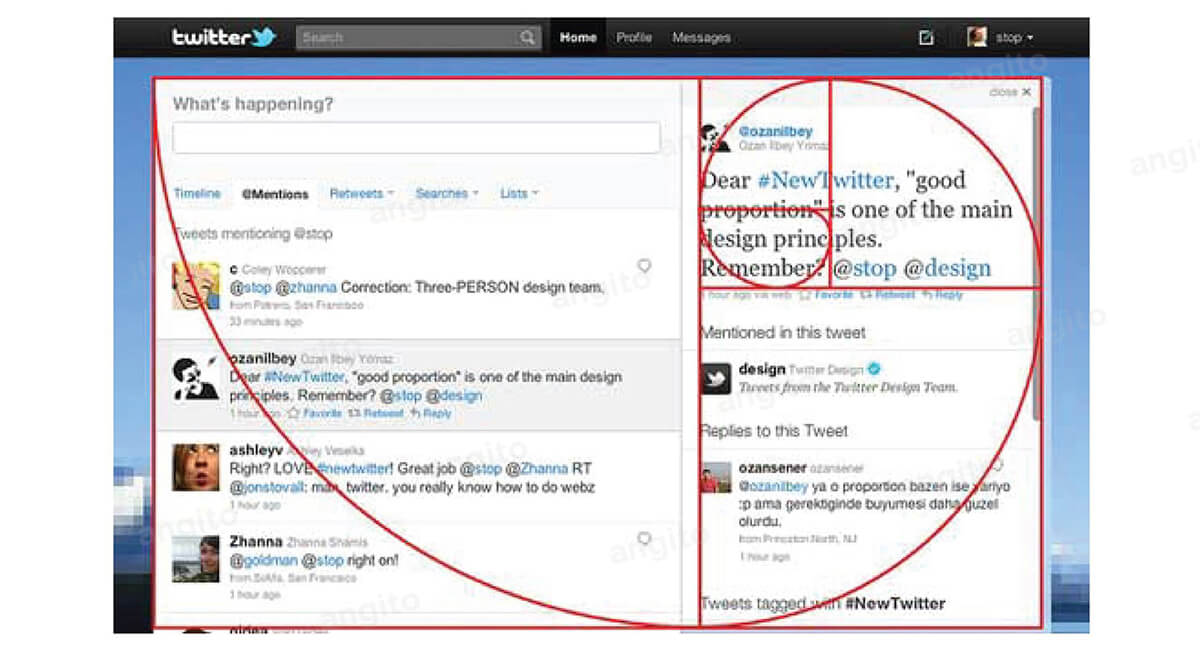
Task: Reply to the tweet in the details pane
Action: 942,295
